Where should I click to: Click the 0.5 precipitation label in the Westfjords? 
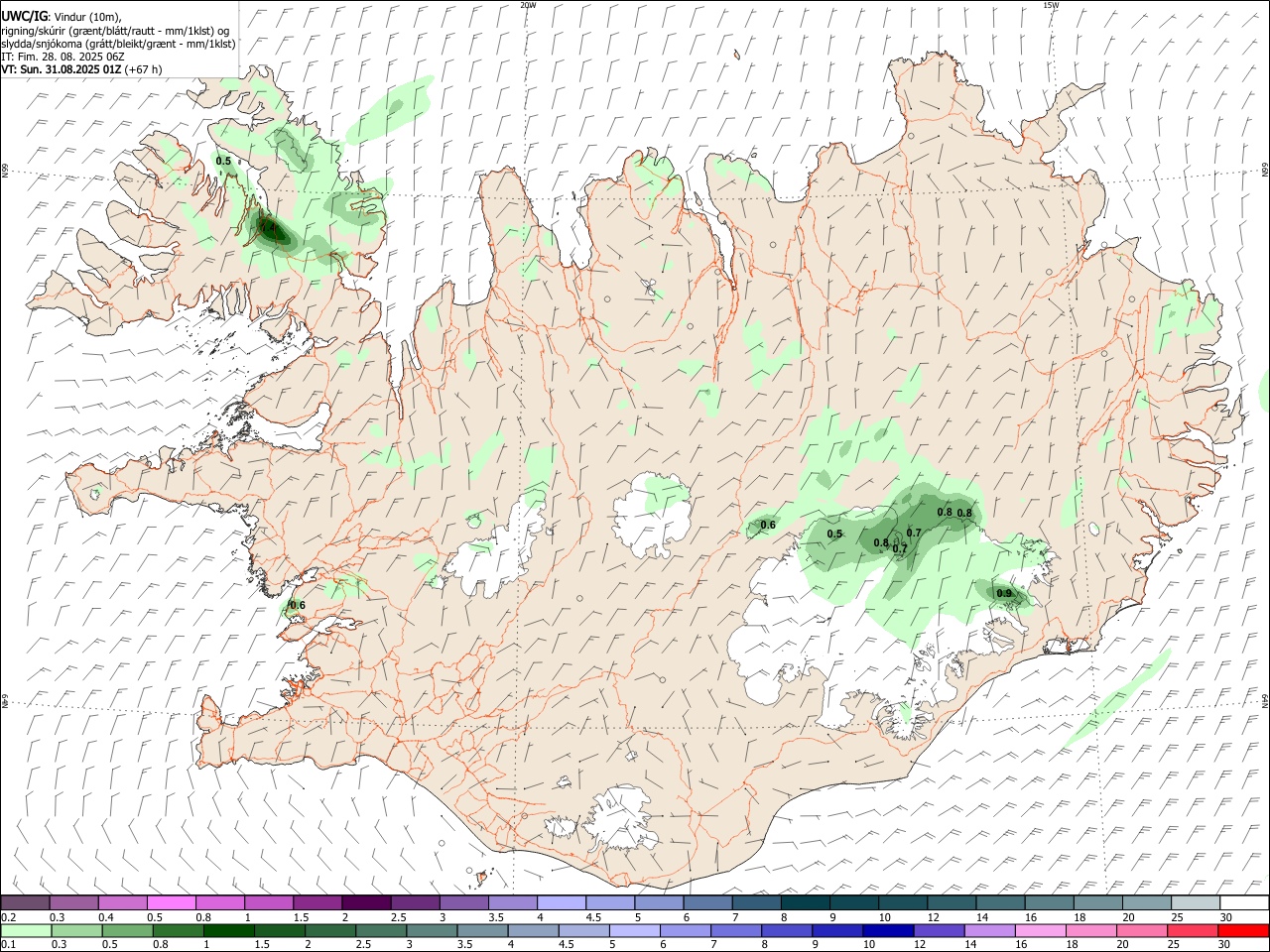point(223,161)
